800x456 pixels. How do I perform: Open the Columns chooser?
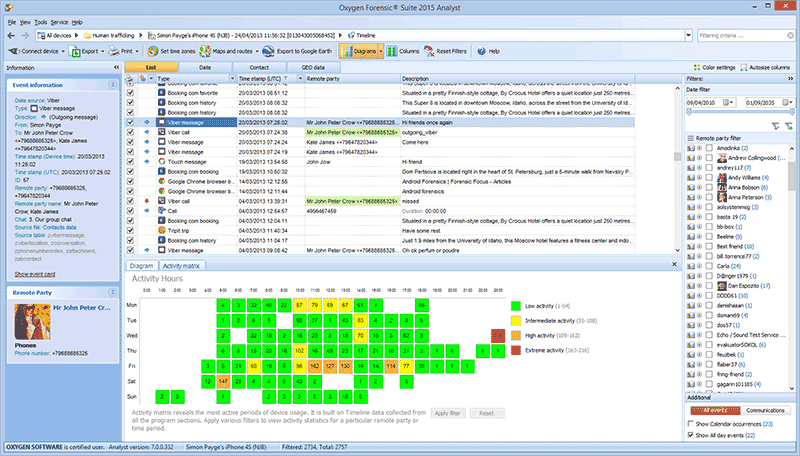tap(403, 51)
